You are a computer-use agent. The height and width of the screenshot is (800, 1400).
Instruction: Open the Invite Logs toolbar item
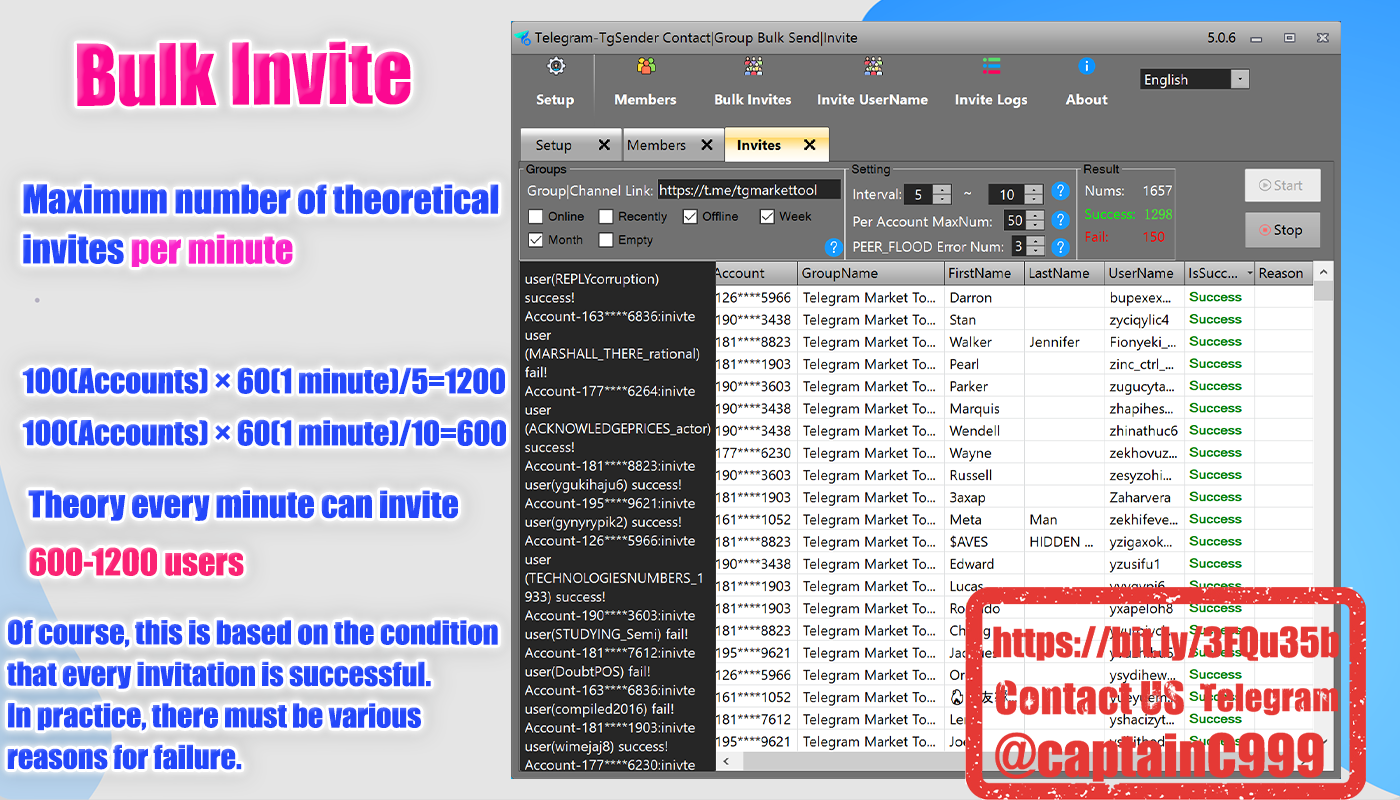990,82
